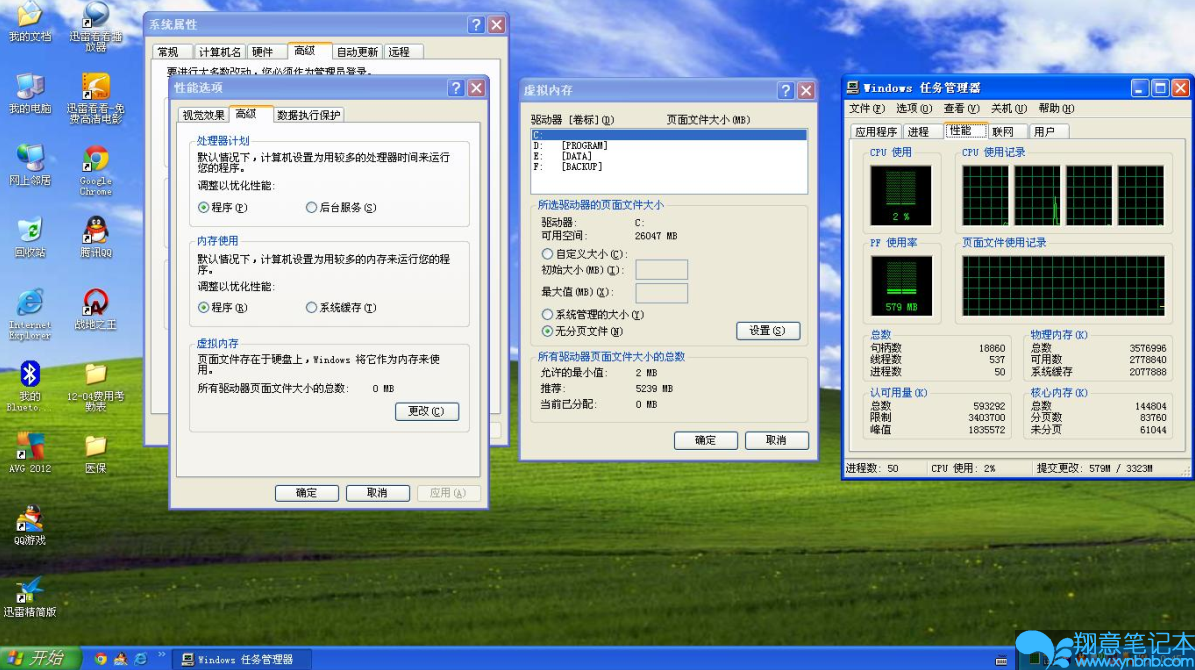Viewport: 1195px width, 670px height.
Task: Open 查看 menu in Task Manager
Action: coord(961,108)
